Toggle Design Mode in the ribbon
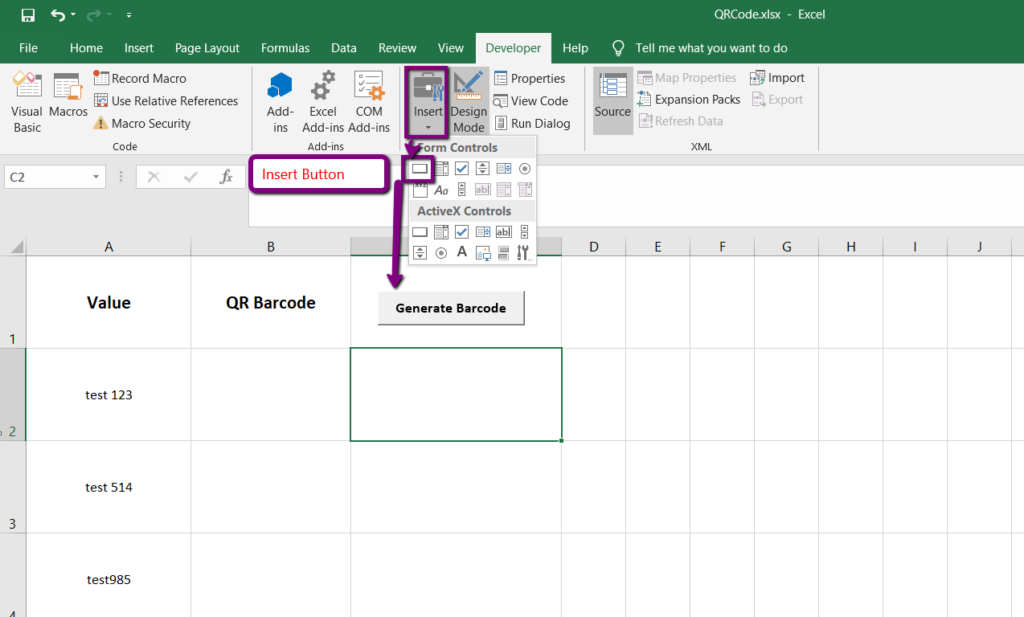 tap(467, 100)
